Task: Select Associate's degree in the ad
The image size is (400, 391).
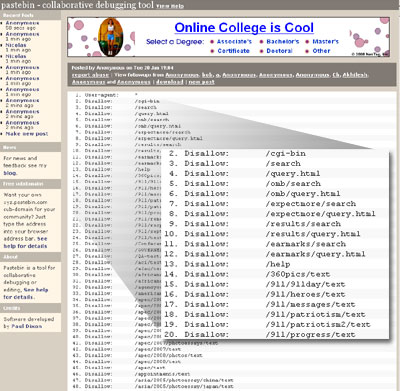Action: pos(234,42)
